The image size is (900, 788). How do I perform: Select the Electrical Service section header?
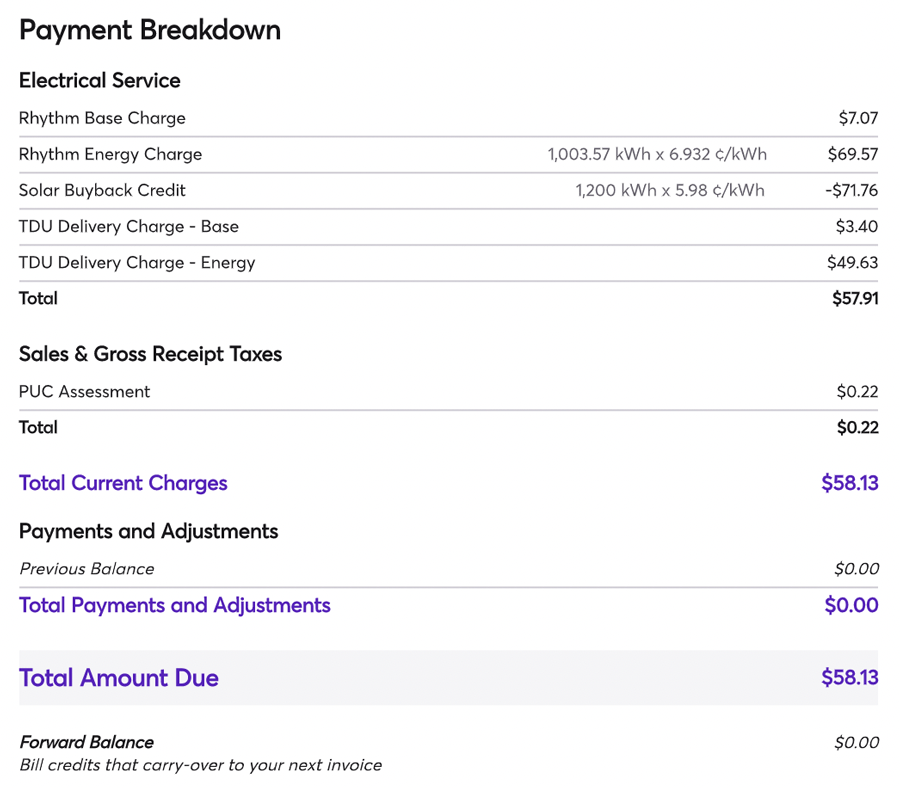pos(99,80)
